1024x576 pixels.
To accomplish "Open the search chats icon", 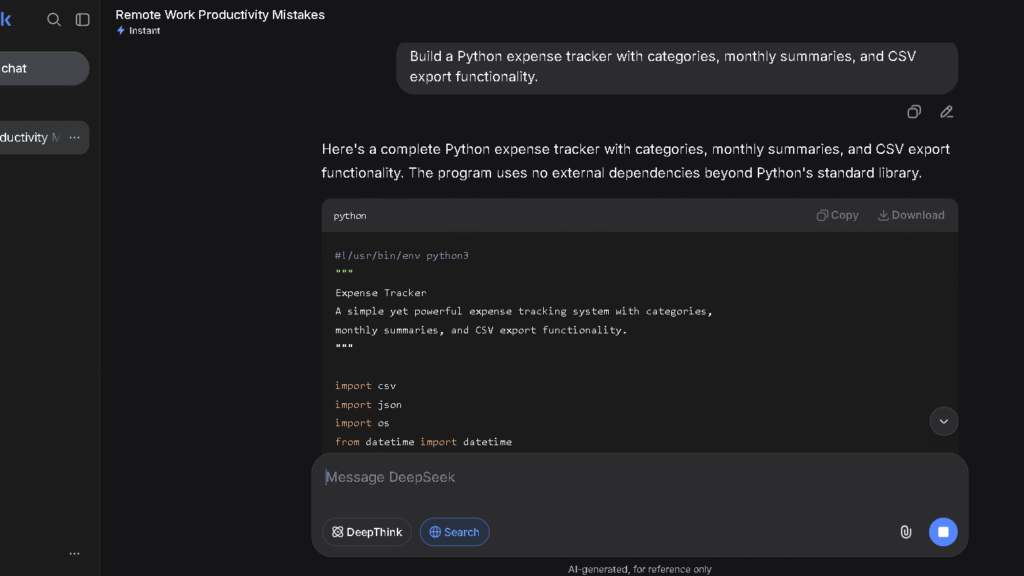I will pyautogui.click(x=54, y=20).
